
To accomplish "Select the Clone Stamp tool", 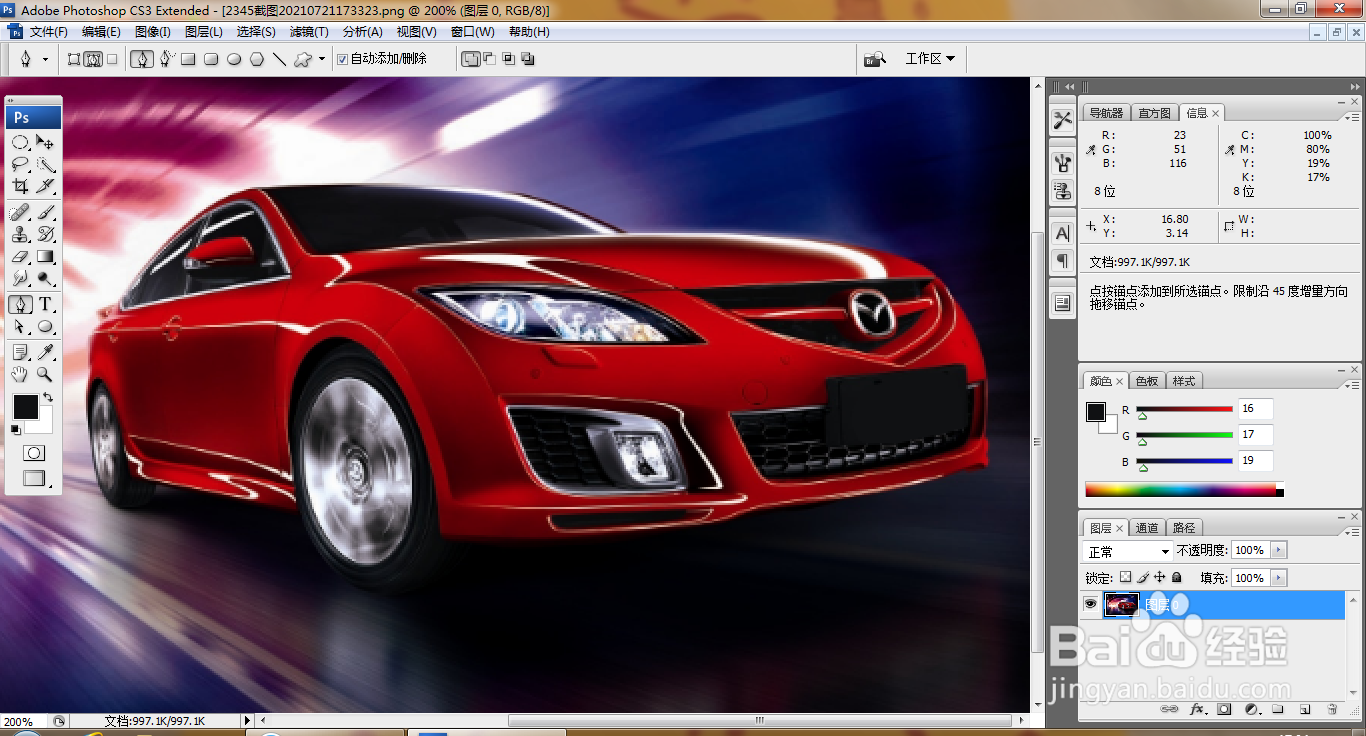I will [x=20, y=234].
